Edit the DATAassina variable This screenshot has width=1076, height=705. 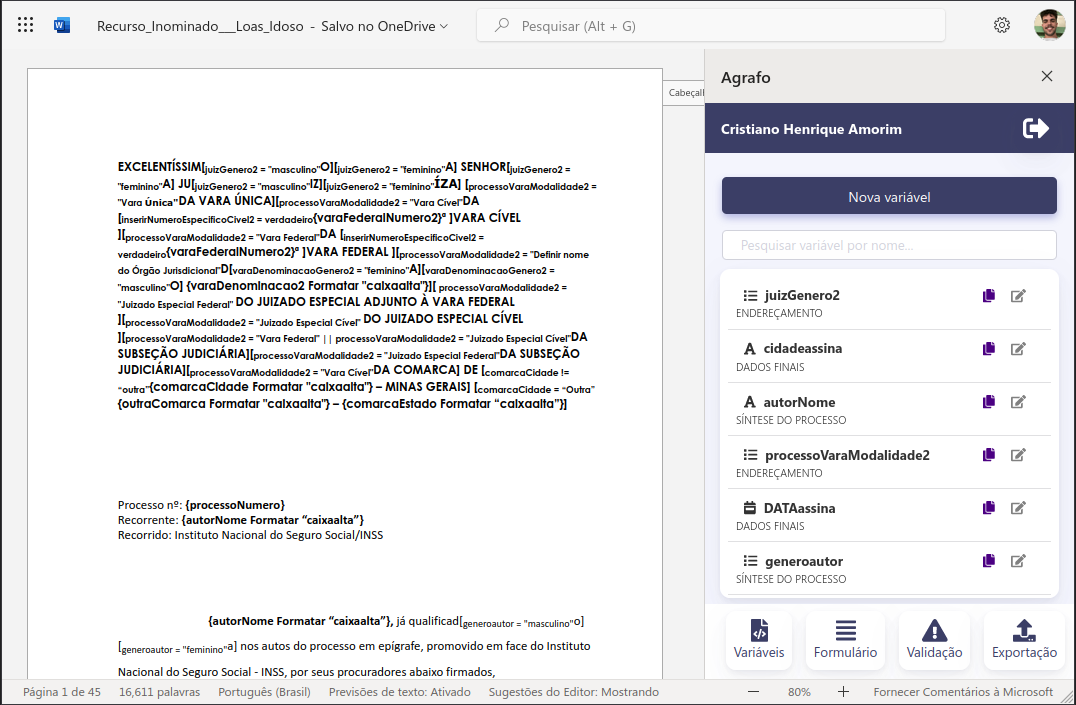point(1018,508)
